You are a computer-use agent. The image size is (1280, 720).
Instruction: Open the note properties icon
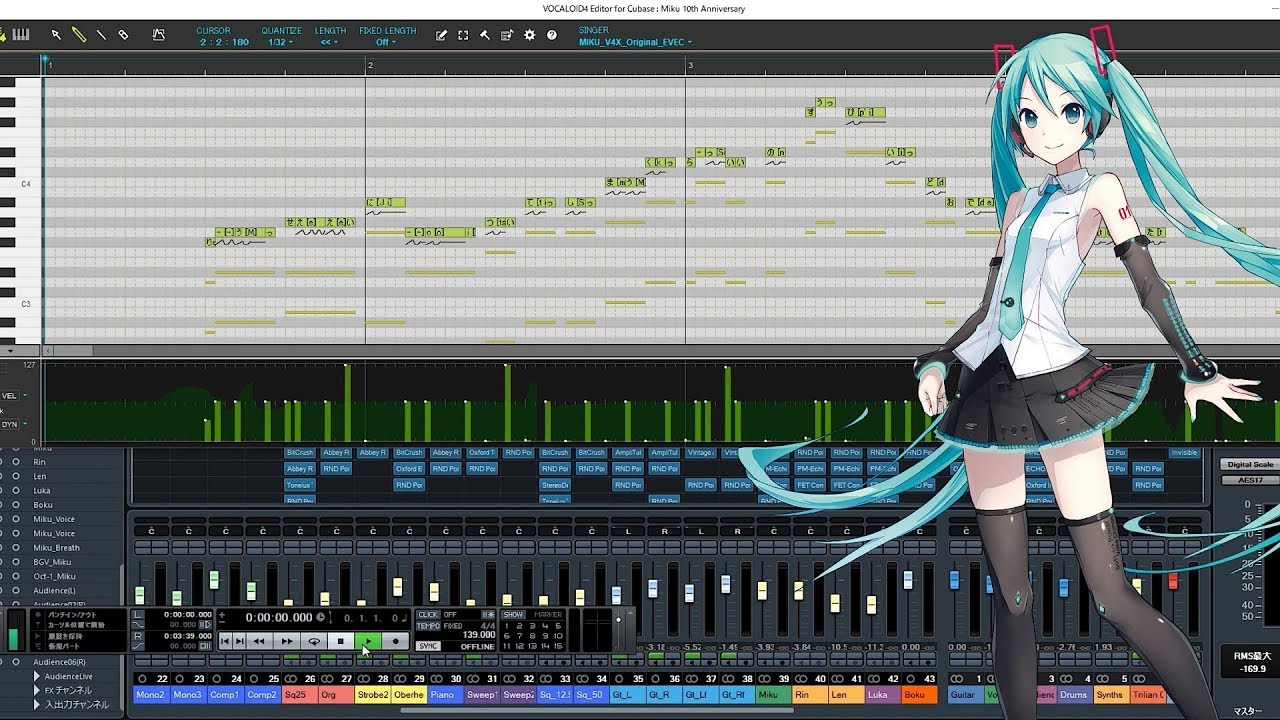click(x=507, y=35)
